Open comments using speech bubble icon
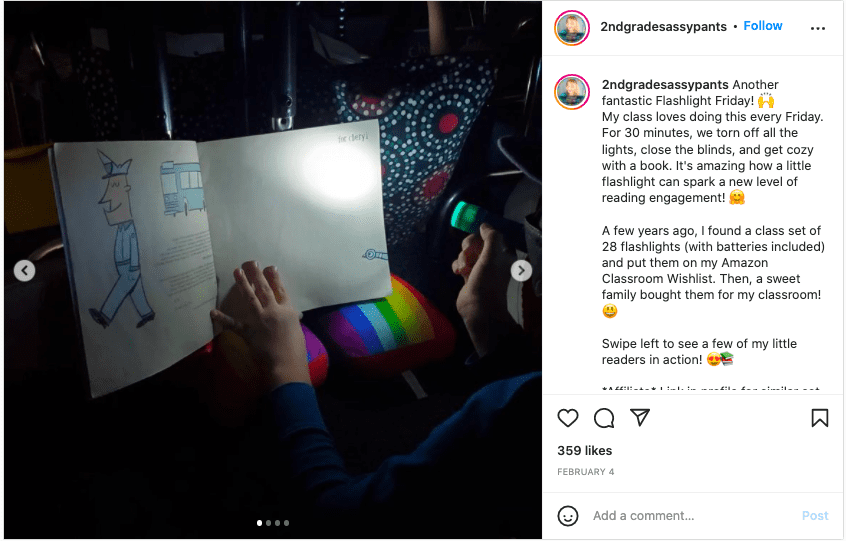The width and height of the screenshot is (846, 541). click(604, 418)
